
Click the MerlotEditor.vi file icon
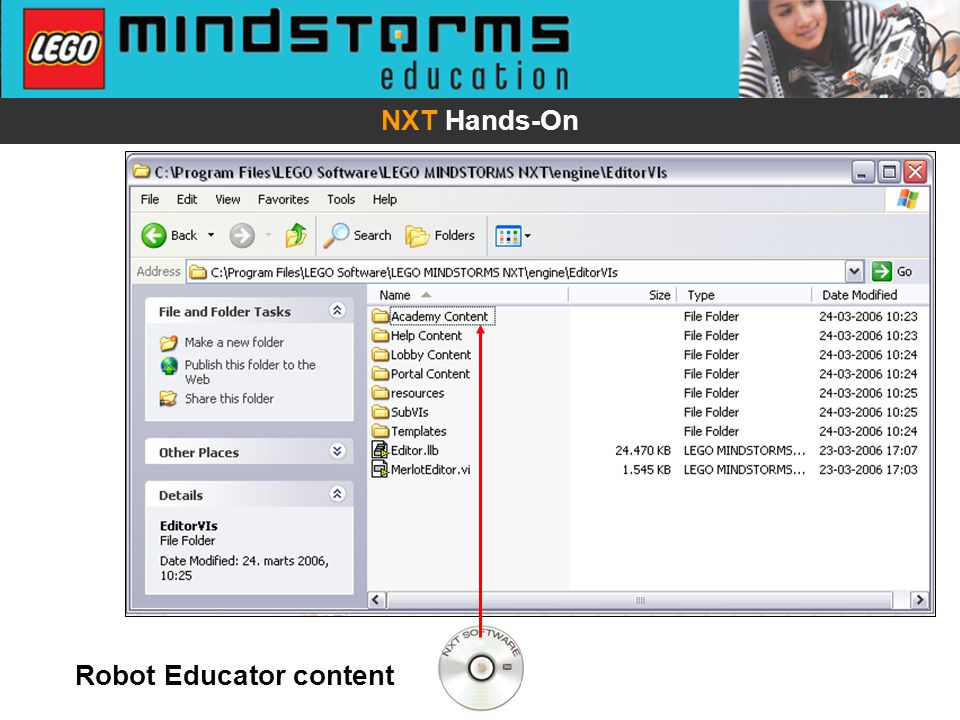[380, 470]
